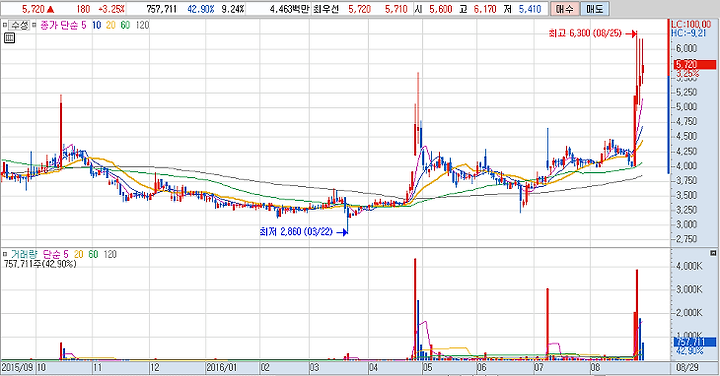
Task: Select the orange 20-day price average label
Action: click(111, 25)
